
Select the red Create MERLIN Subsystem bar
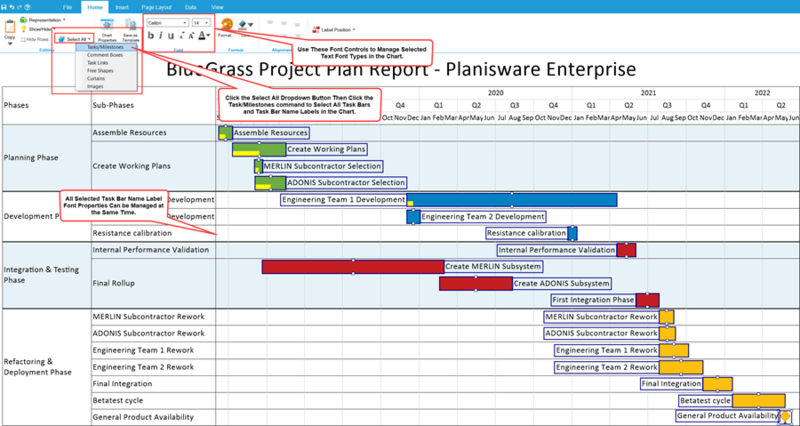(x=353, y=267)
